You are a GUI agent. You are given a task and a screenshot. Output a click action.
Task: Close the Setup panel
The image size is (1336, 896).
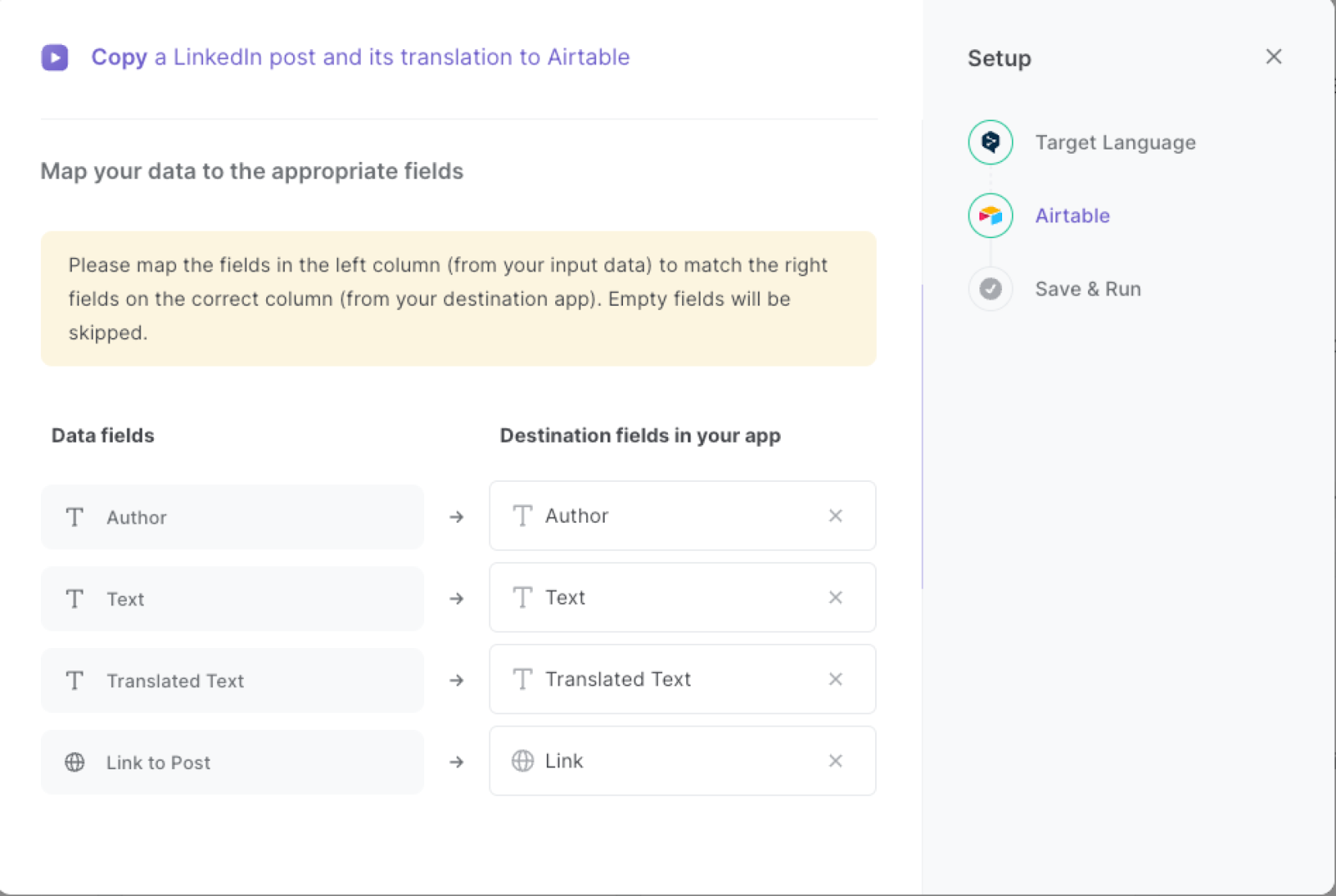coord(1273,57)
